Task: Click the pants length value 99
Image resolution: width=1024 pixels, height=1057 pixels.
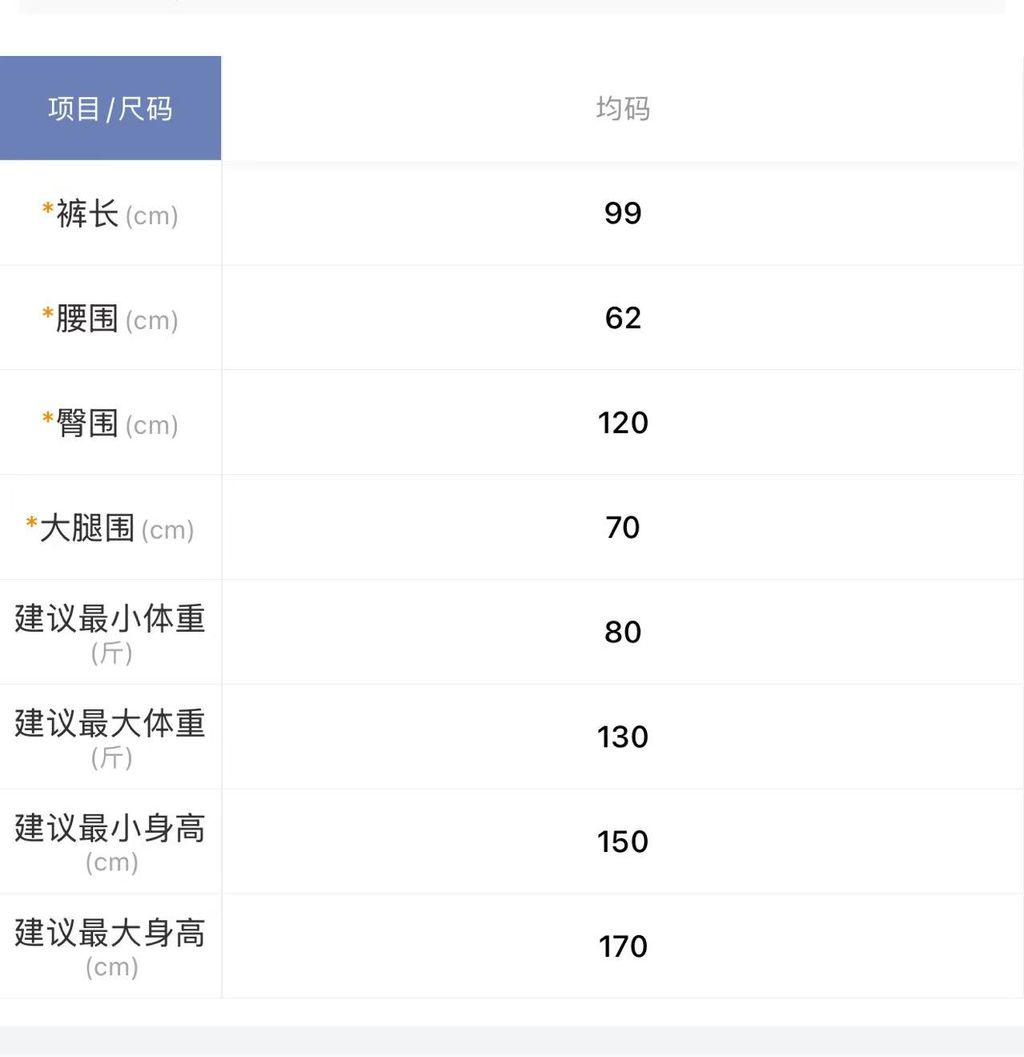Action: click(x=622, y=213)
